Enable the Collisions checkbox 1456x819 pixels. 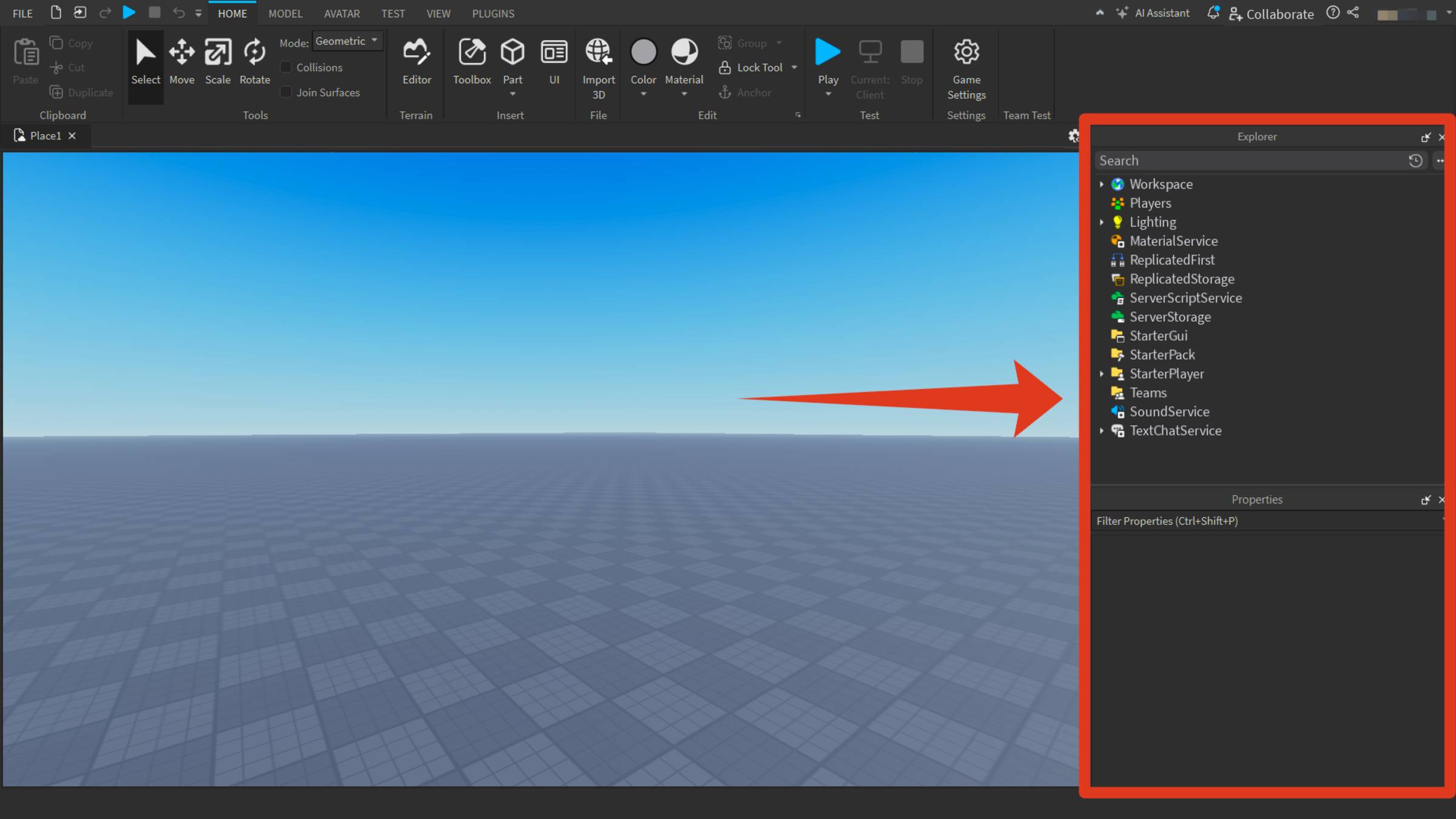point(285,67)
